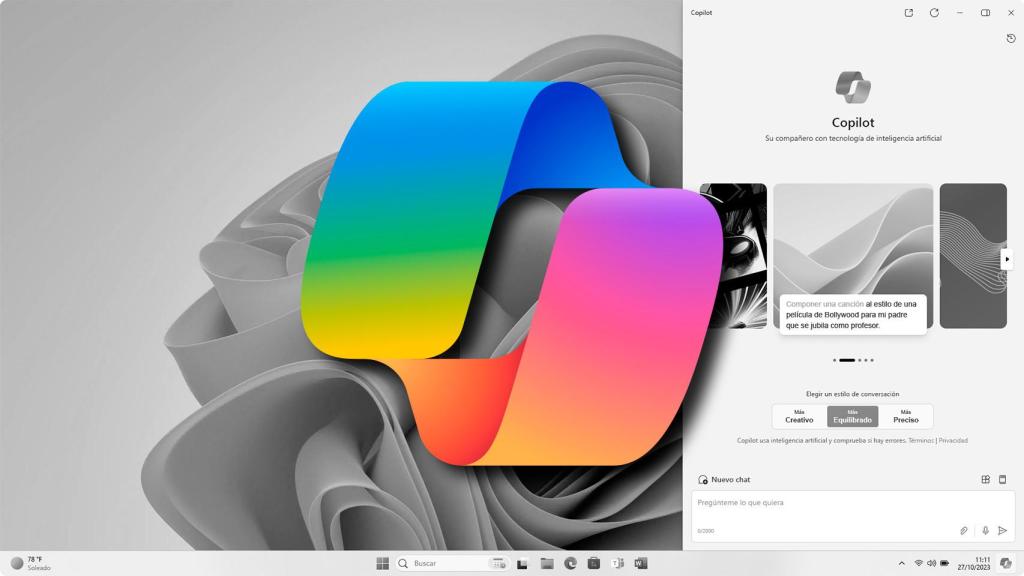Open the notebook icon next to plugins
Image resolution: width=1024 pixels, height=576 pixels.
(1002, 479)
